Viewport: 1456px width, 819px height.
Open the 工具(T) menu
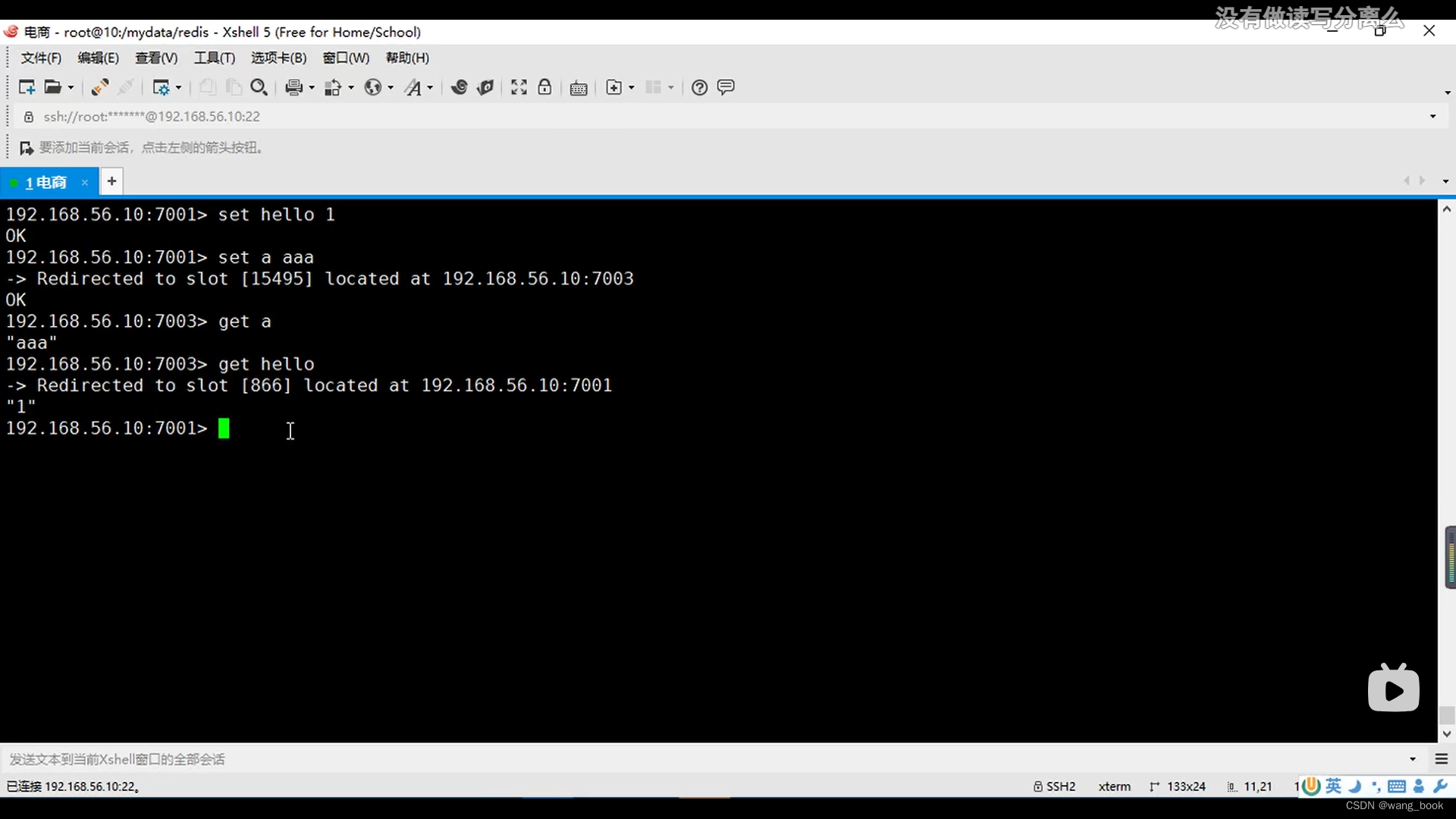(215, 58)
